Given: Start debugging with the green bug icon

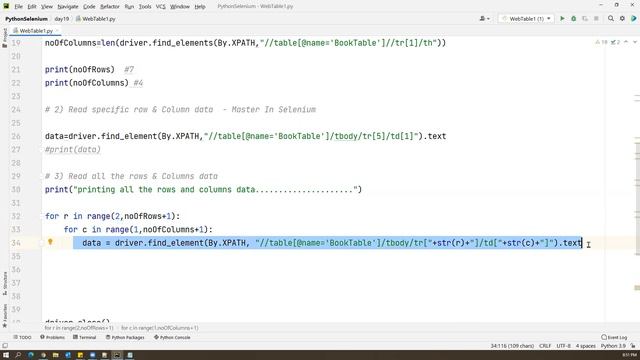Looking at the screenshot, I should 573,19.
